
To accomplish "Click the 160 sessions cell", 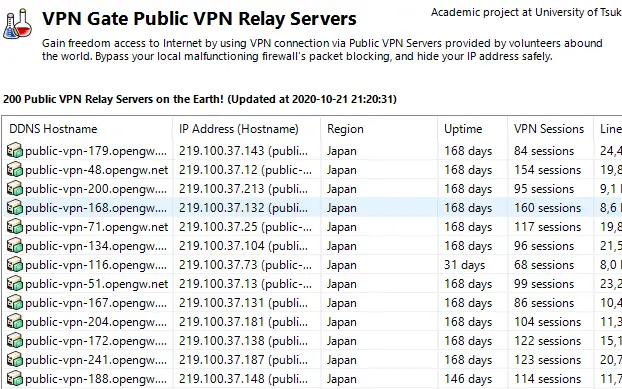I will click(x=547, y=208).
